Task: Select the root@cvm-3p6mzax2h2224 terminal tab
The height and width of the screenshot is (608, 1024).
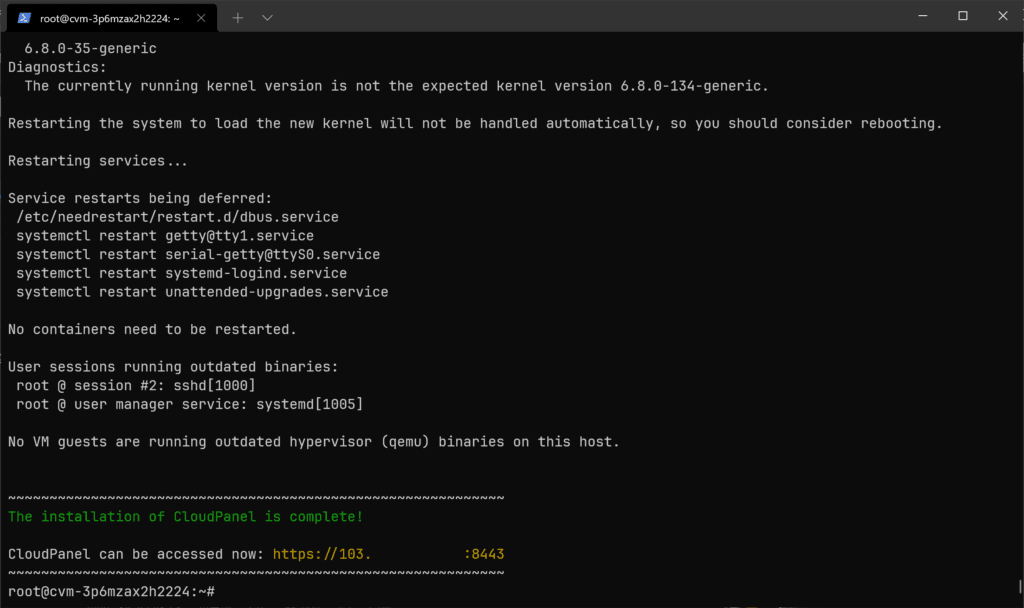Action: pos(112,18)
